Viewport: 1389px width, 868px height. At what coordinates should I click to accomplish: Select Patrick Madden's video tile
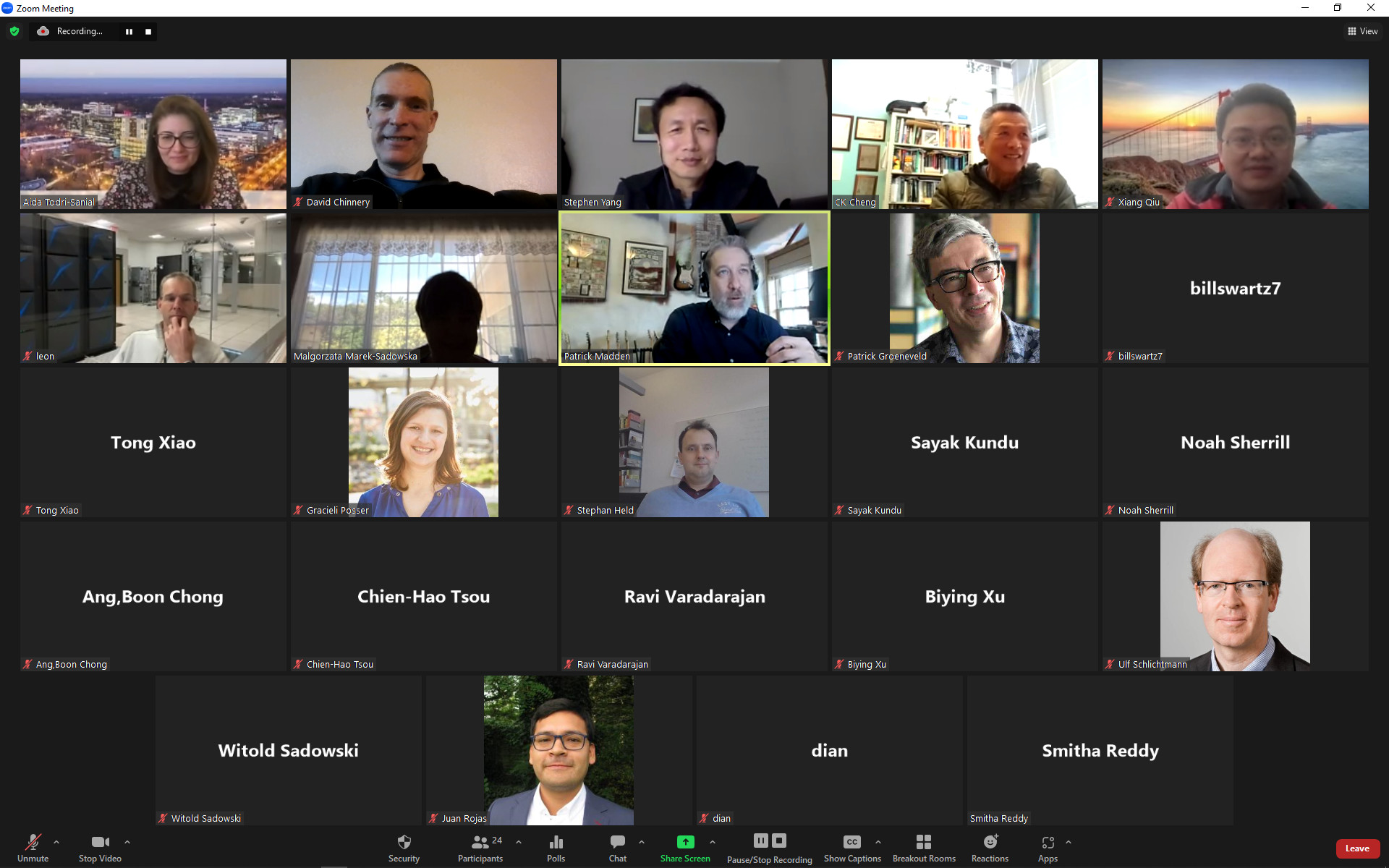tap(694, 288)
